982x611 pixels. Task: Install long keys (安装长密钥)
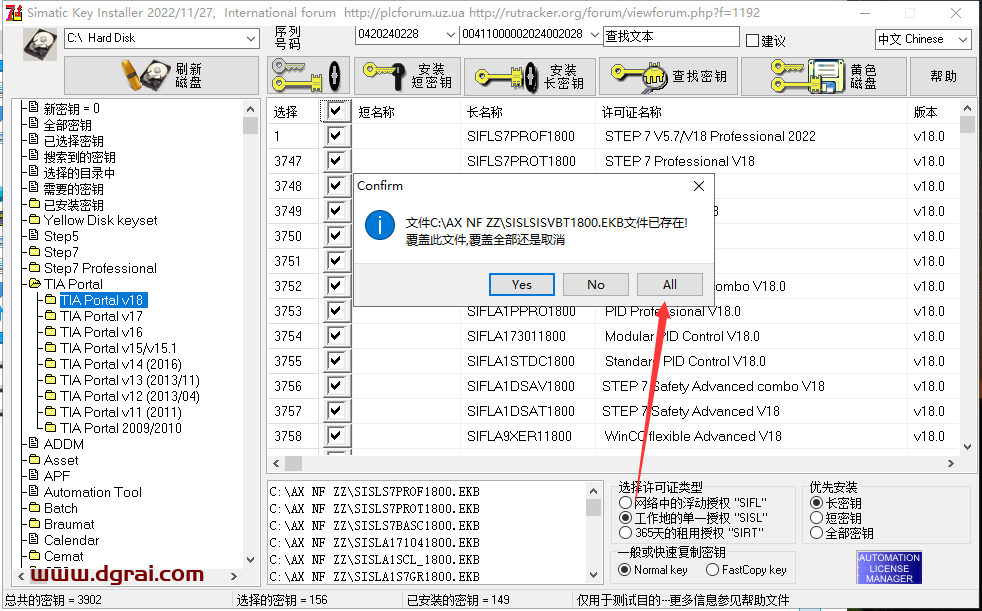pos(530,76)
